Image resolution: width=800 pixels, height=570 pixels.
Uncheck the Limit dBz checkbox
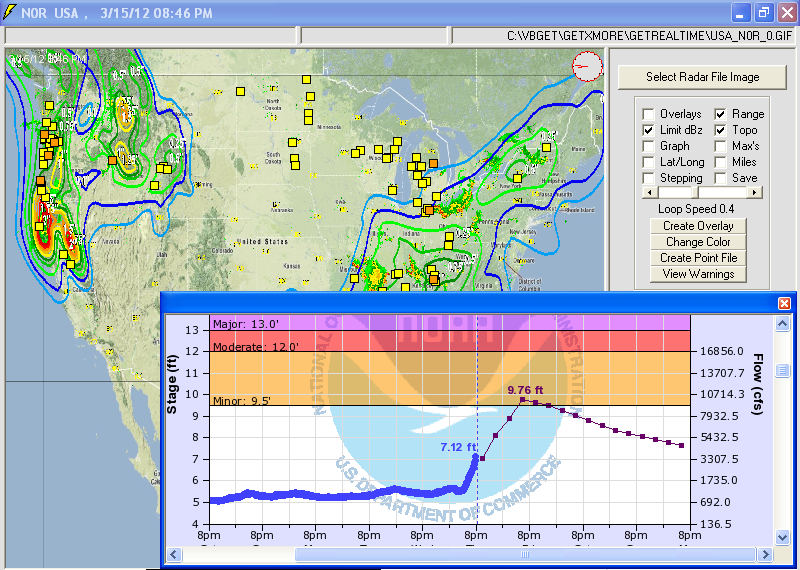tap(648, 130)
